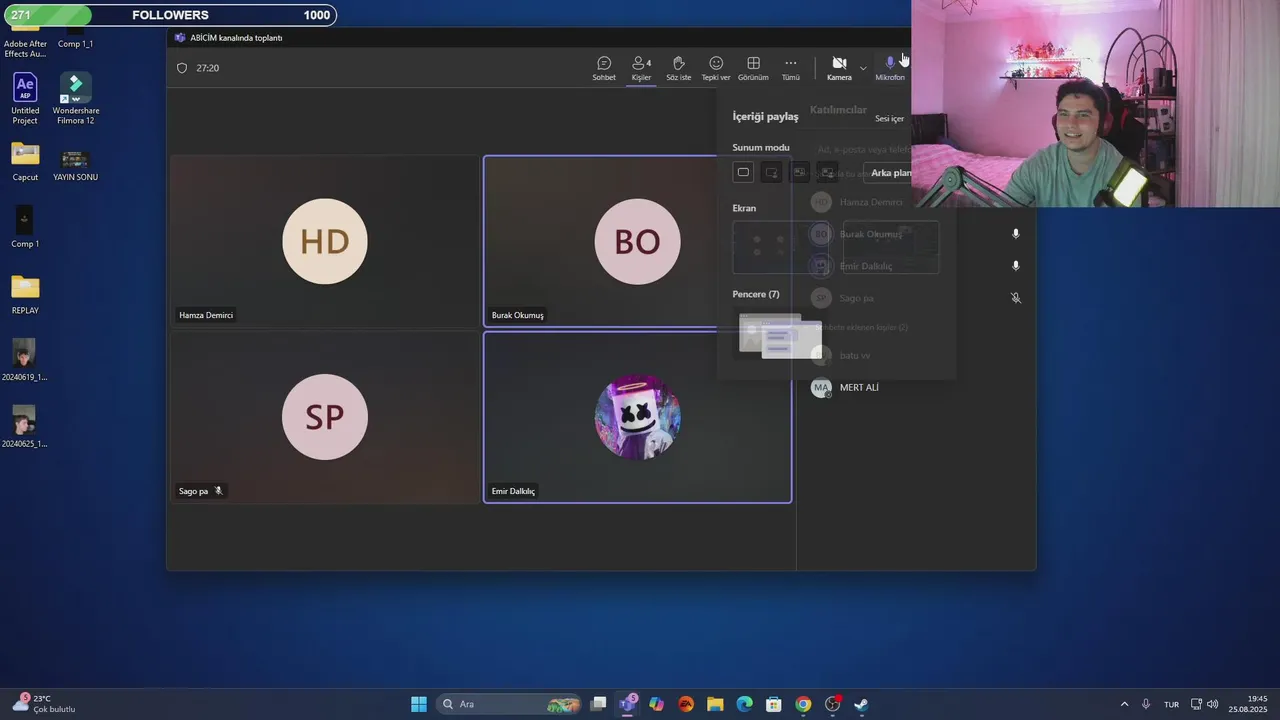The height and width of the screenshot is (720, 1280).
Task: Select Sago pa's SP video tile
Action: point(325,417)
